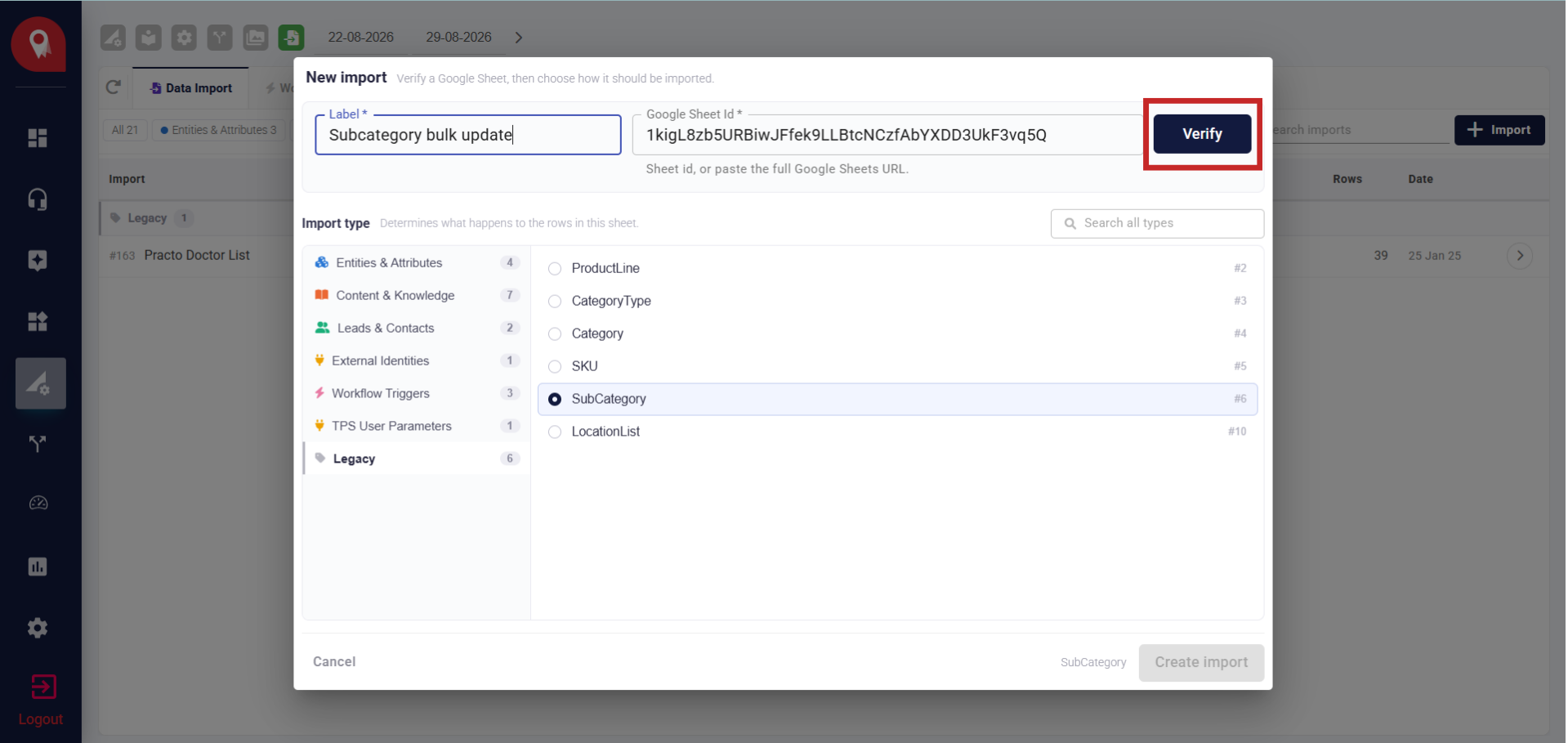Click the green import icon in top toolbar

[x=291, y=38]
